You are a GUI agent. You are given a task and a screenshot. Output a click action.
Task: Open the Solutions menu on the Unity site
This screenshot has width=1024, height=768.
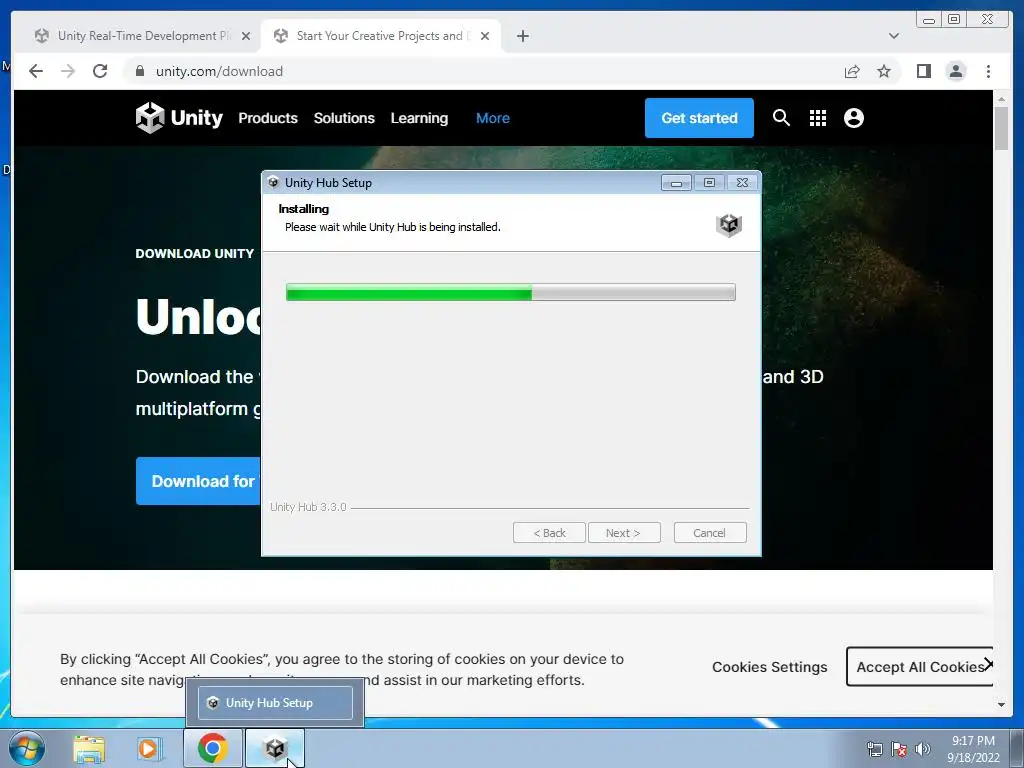pyautogui.click(x=344, y=118)
